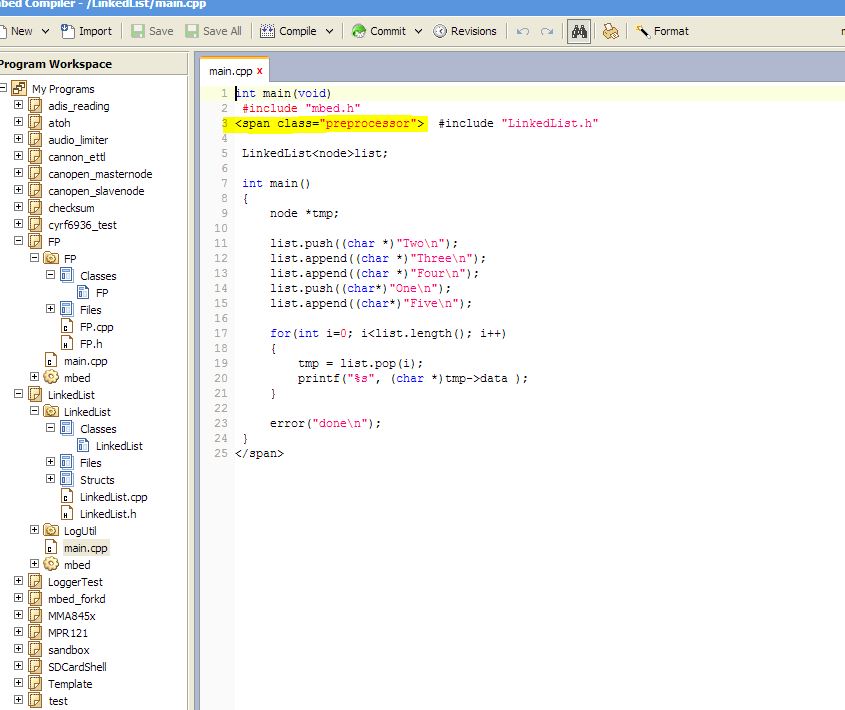This screenshot has height=710, width=845.
Task: Click the Format button
Action: click(662, 31)
